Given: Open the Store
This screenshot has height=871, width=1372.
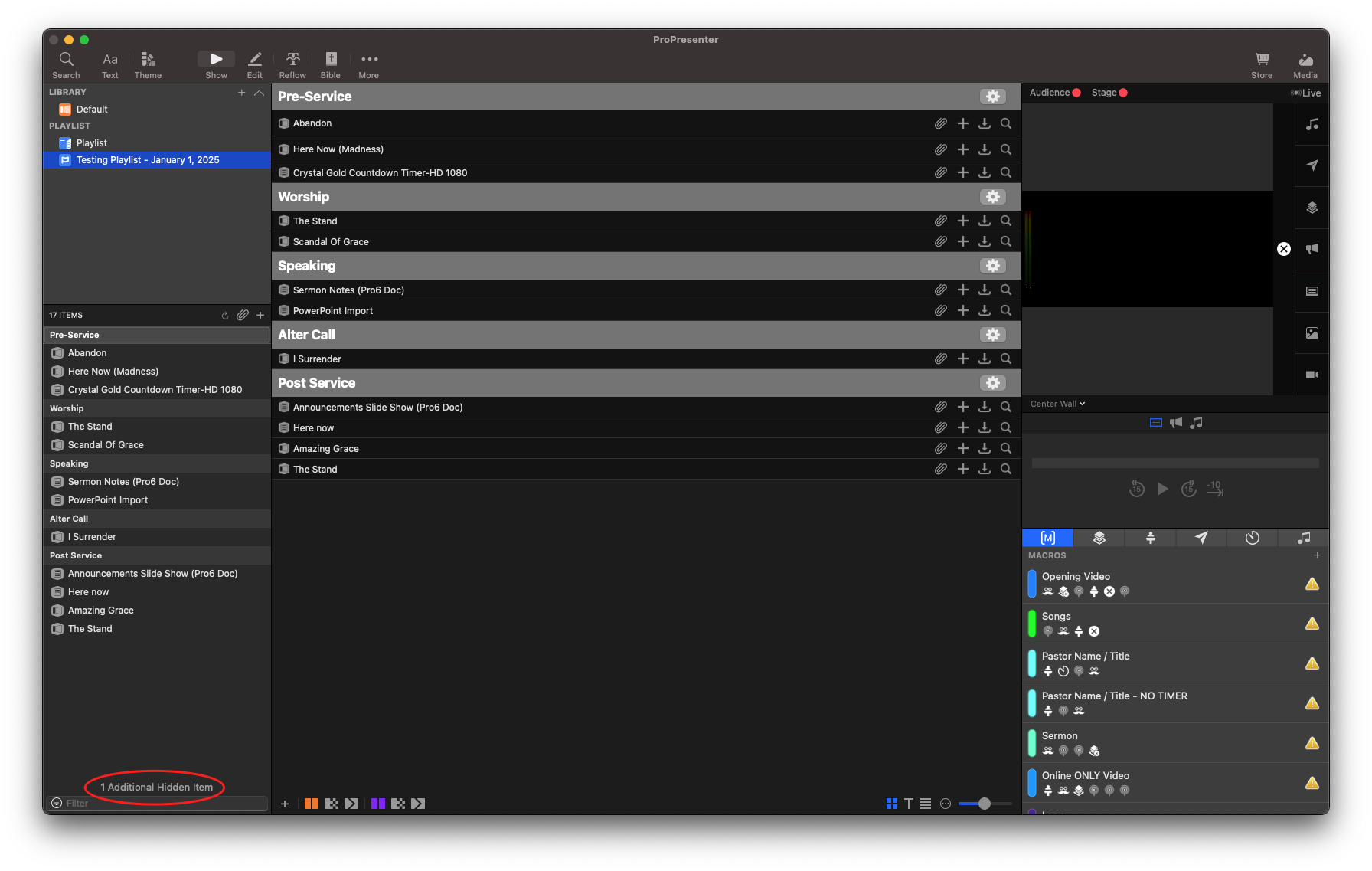Looking at the screenshot, I should tap(1262, 65).
